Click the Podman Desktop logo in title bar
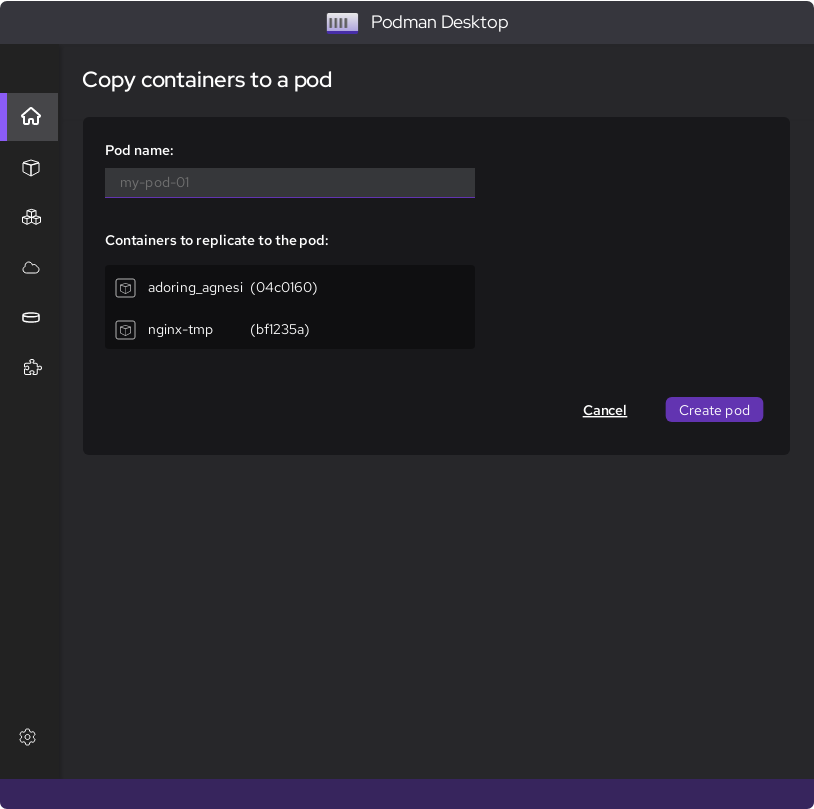Screen dimensions: 814x809 pos(342,22)
